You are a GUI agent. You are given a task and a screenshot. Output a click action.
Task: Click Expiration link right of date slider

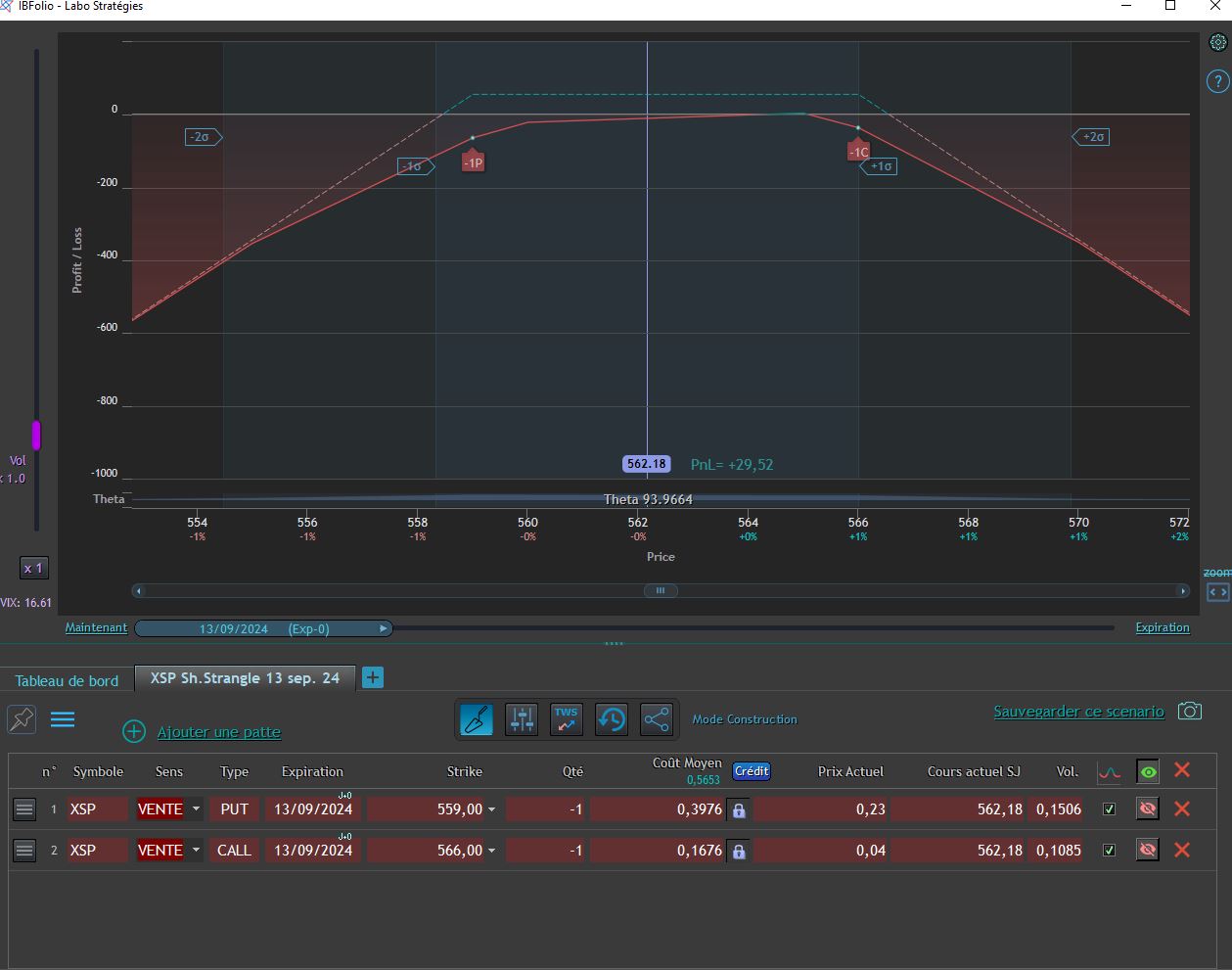pyautogui.click(x=1163, y=627)
